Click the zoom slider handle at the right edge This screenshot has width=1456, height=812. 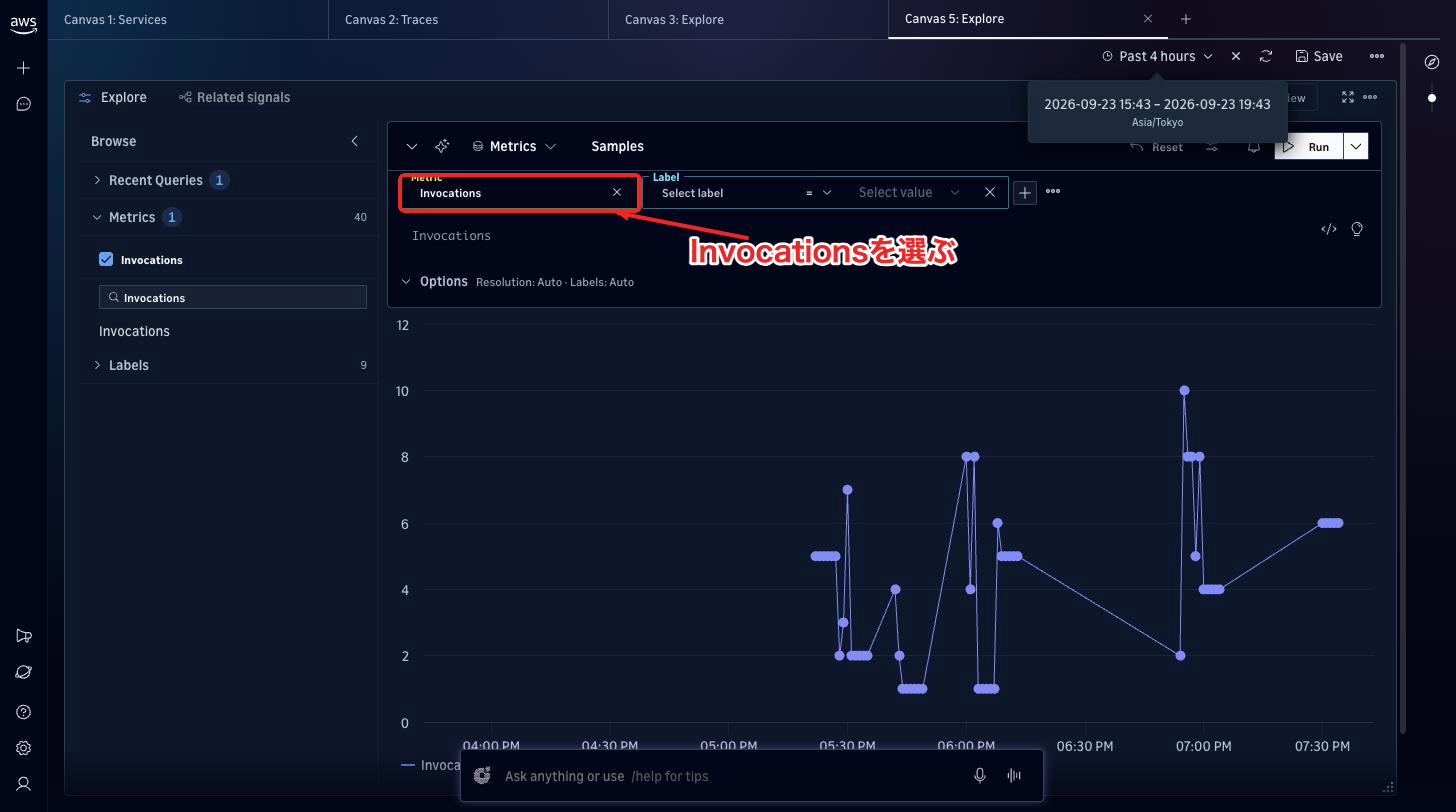tap(1432, 98)
